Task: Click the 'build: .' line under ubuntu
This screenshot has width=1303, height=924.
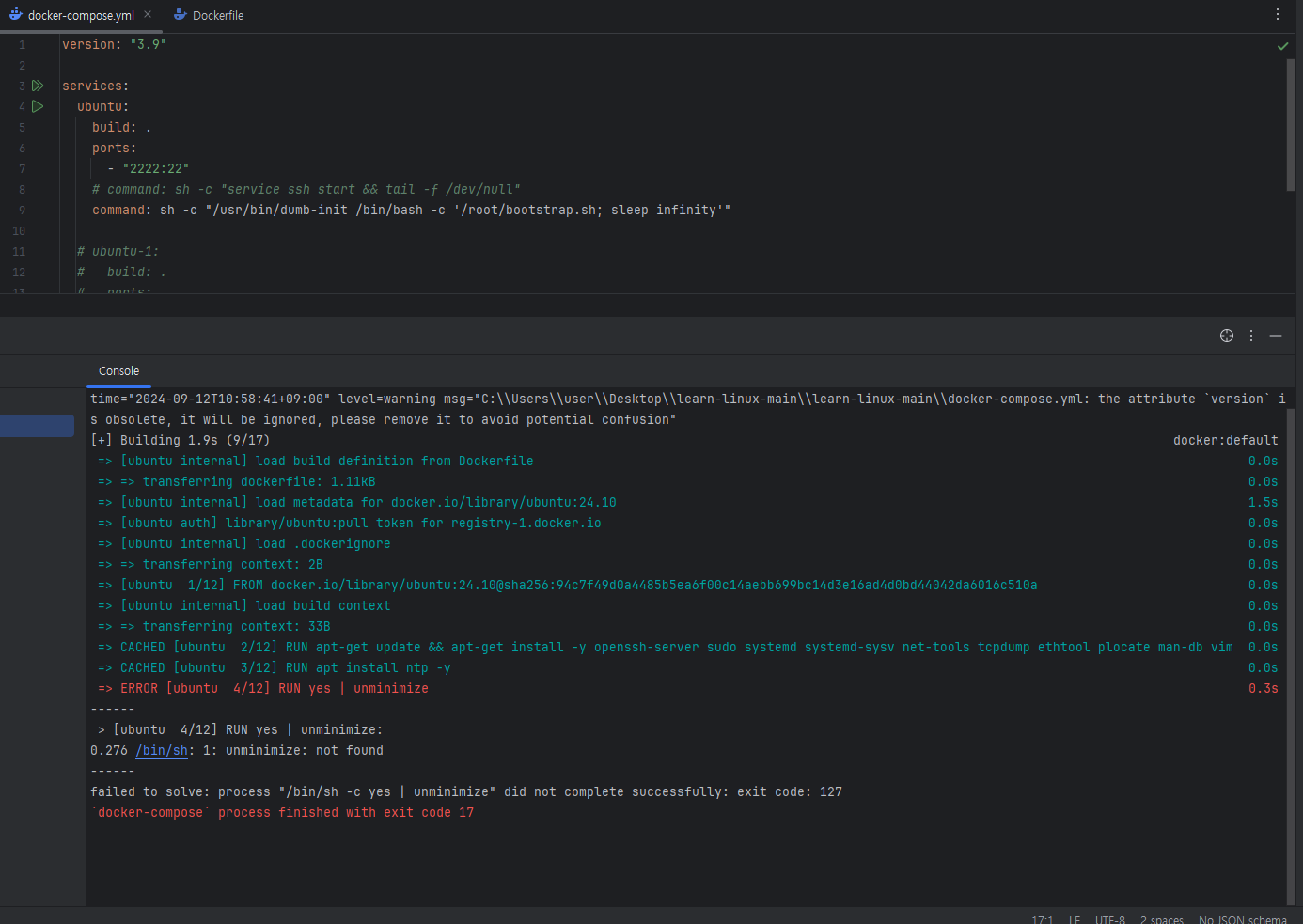Action: pyautogui.click(x=121, y=127)
